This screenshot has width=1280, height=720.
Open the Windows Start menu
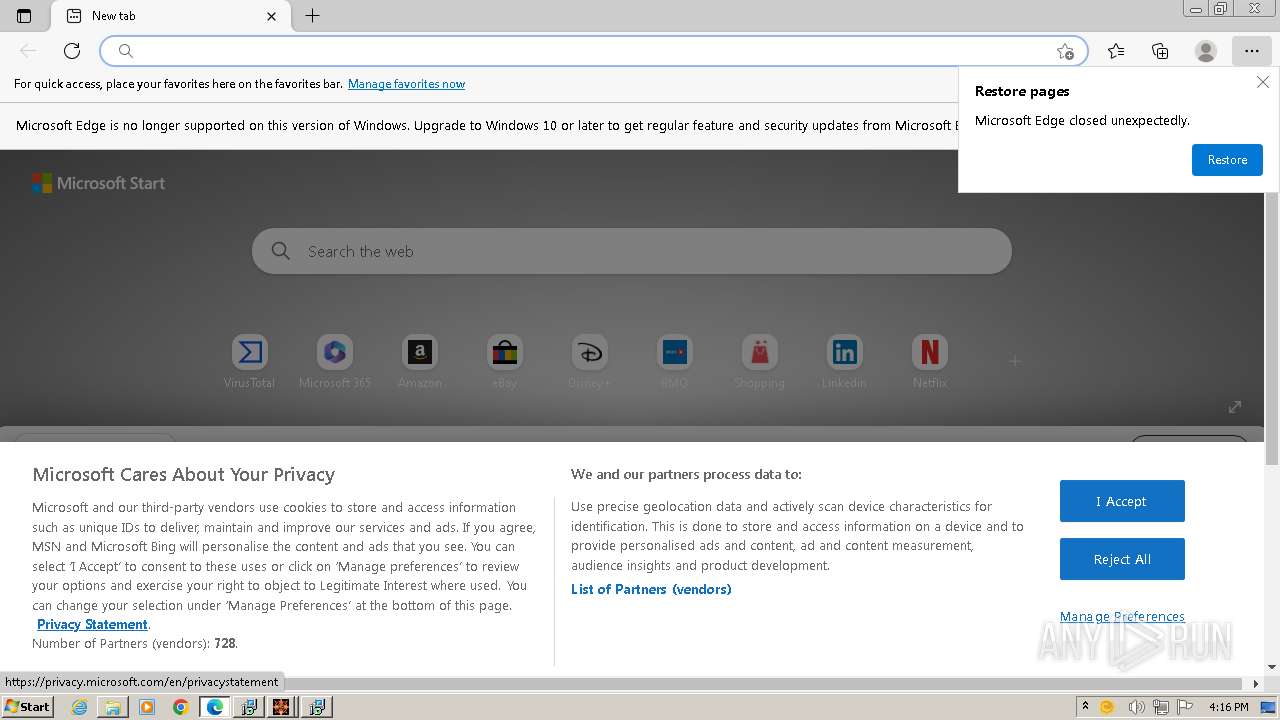[x=27, y=706]
